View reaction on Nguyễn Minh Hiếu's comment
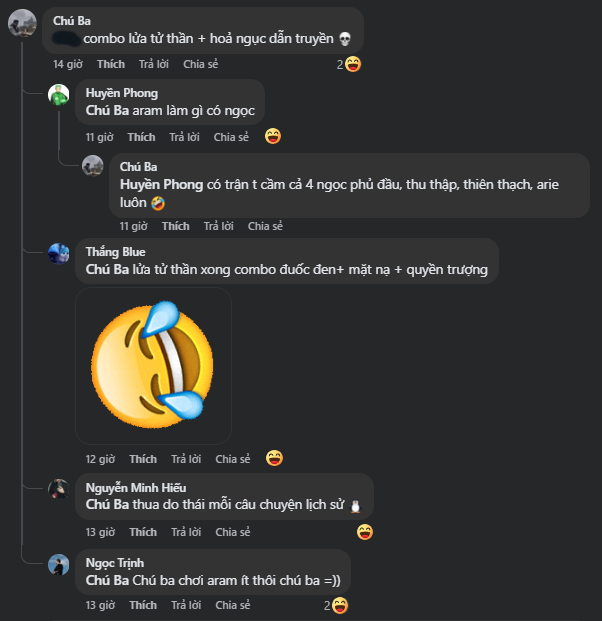The width and height of the screenshot is (602, 621). point(365,532)
